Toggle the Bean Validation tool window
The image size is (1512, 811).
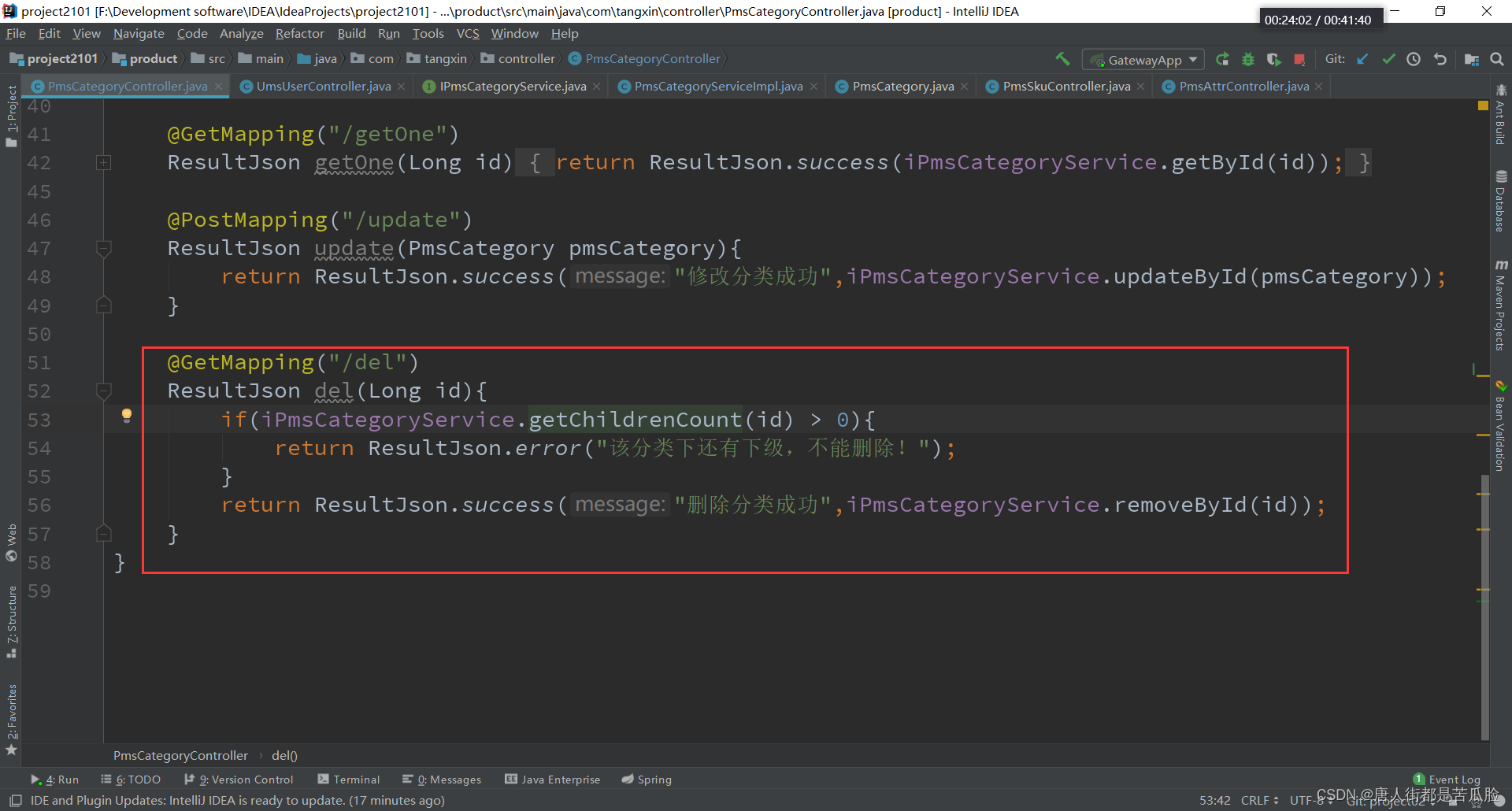tap(1501, 427)
